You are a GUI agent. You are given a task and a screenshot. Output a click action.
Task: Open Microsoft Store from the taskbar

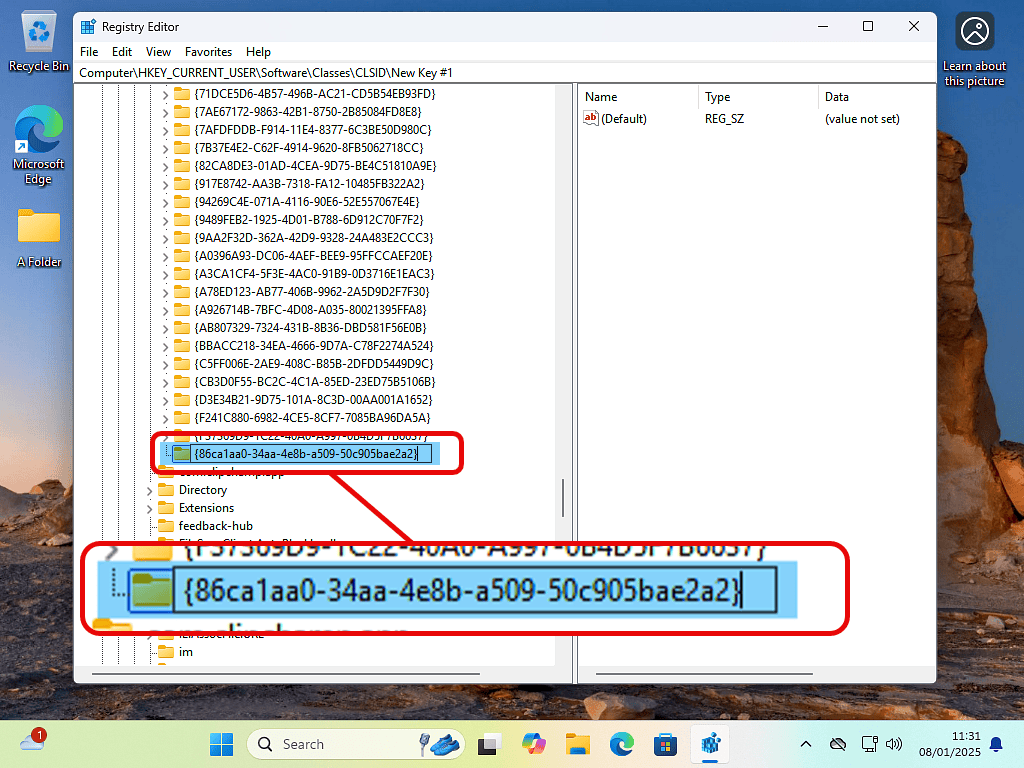click(666, 744)
